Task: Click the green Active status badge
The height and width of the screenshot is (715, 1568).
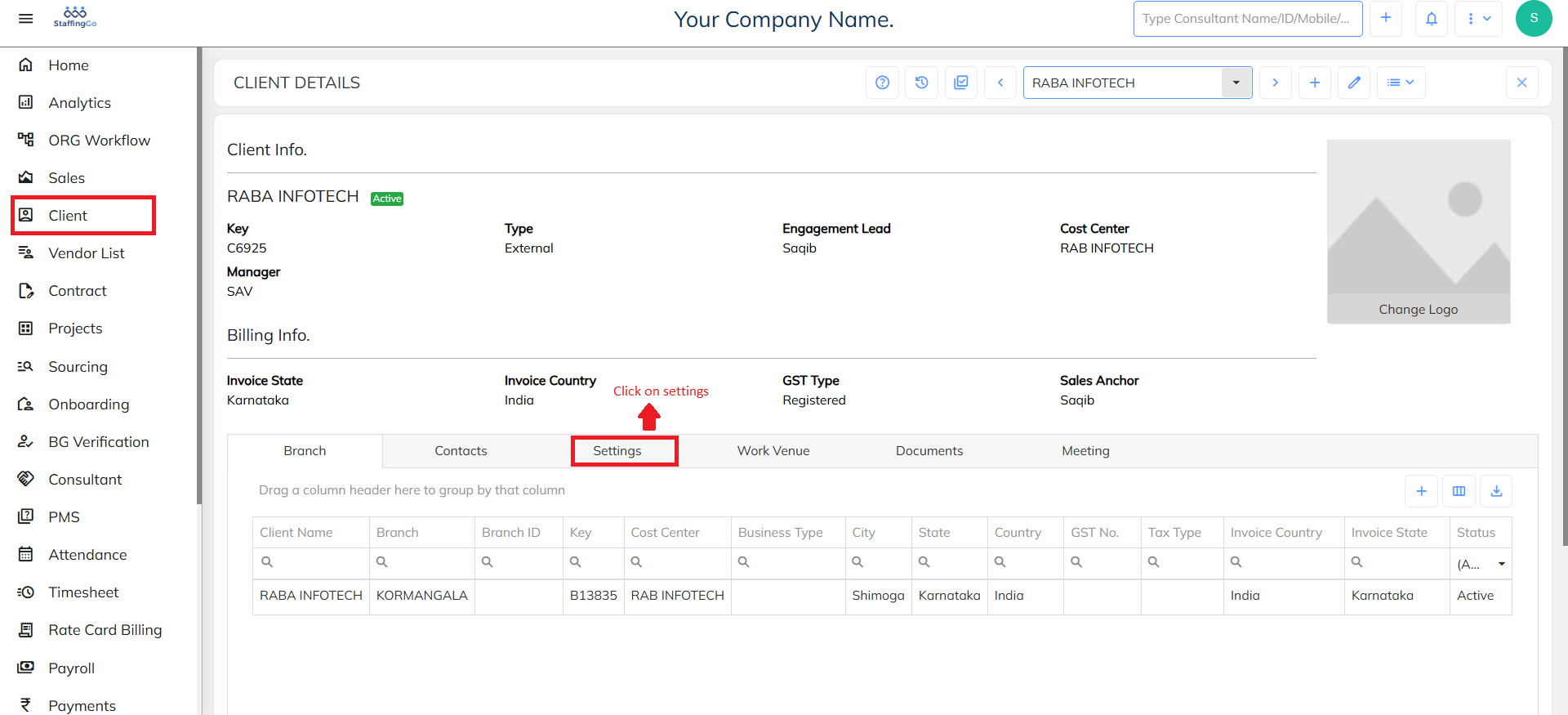Action: [x=387, y=199]
